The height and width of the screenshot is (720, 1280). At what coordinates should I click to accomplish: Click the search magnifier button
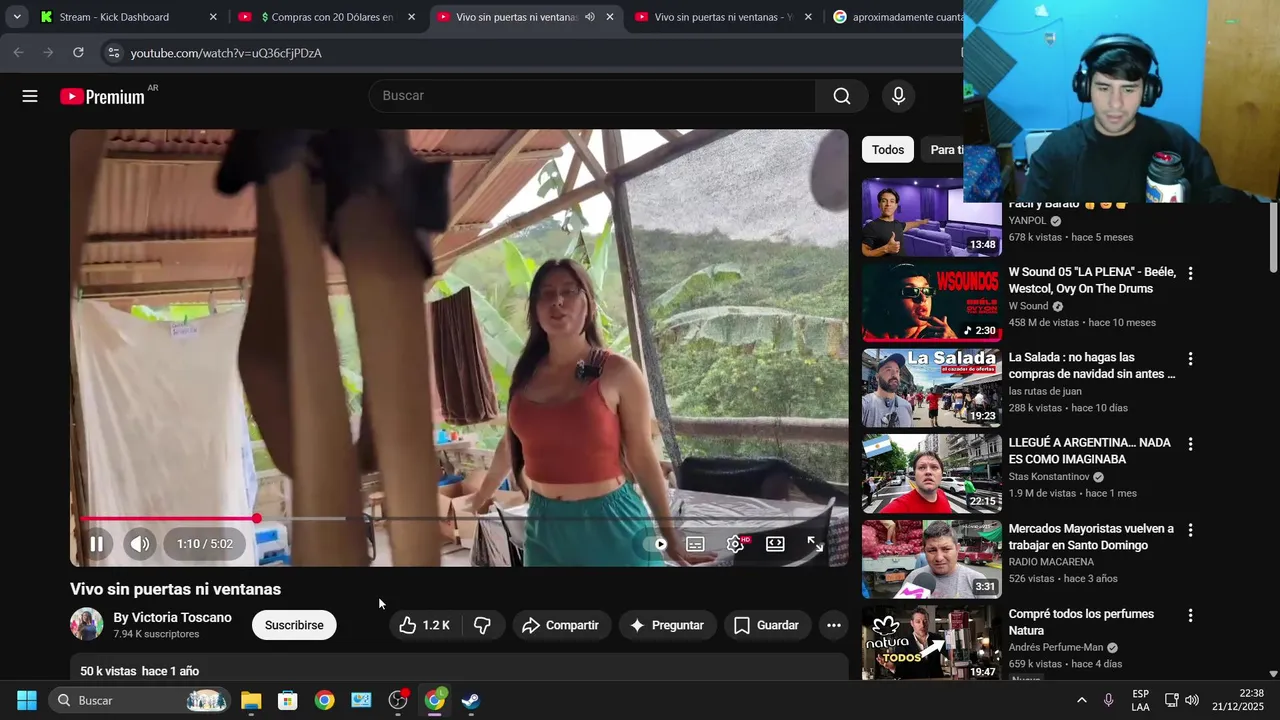(842, 96)
